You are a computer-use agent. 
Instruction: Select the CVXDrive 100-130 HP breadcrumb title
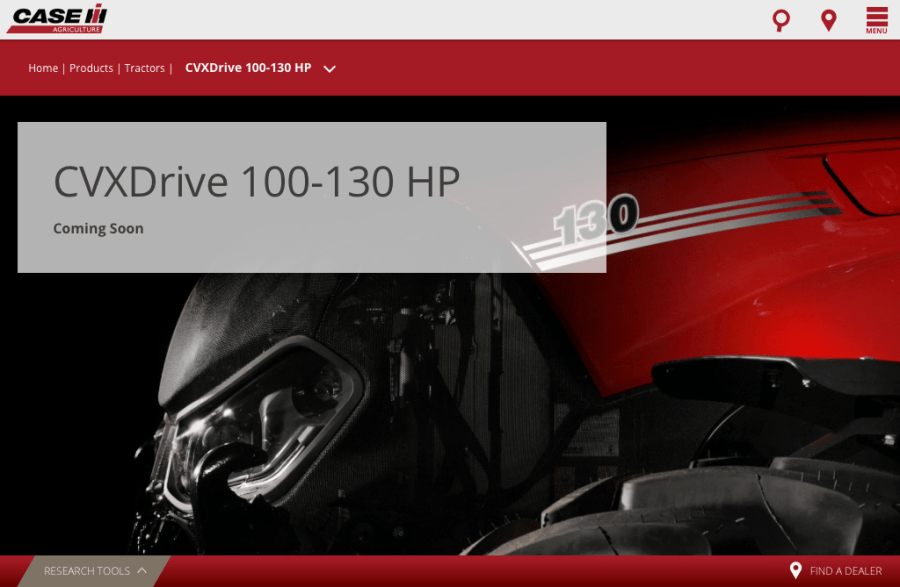pos(248,68)
